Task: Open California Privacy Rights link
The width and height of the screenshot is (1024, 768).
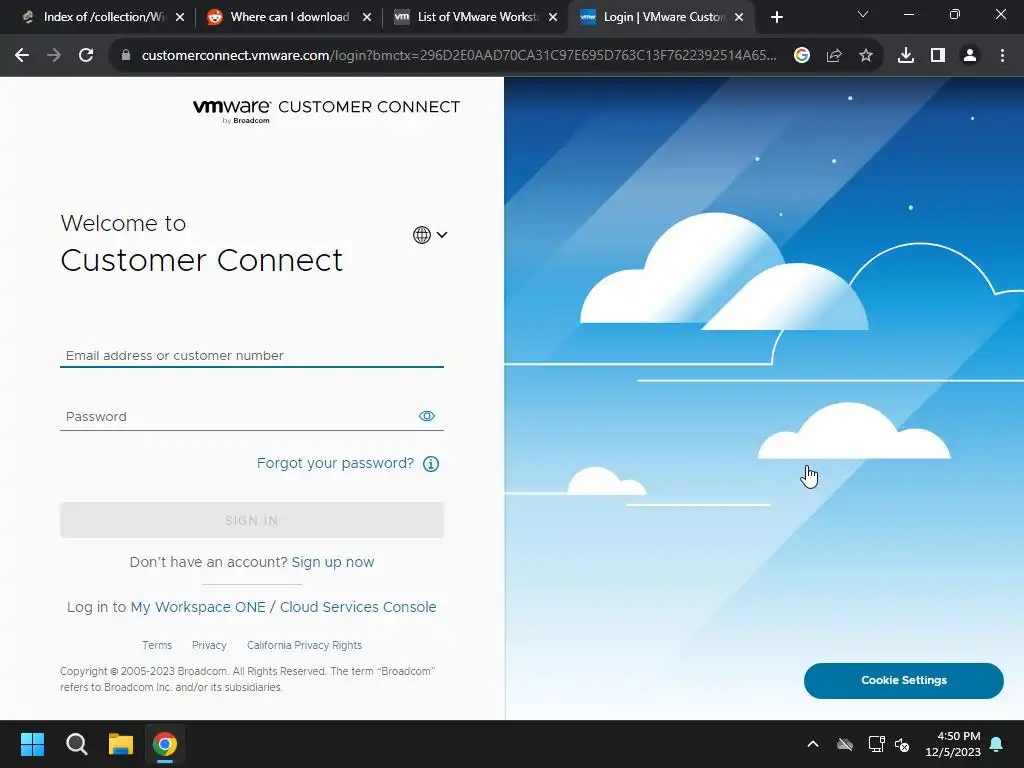Action: coord(304,645)
